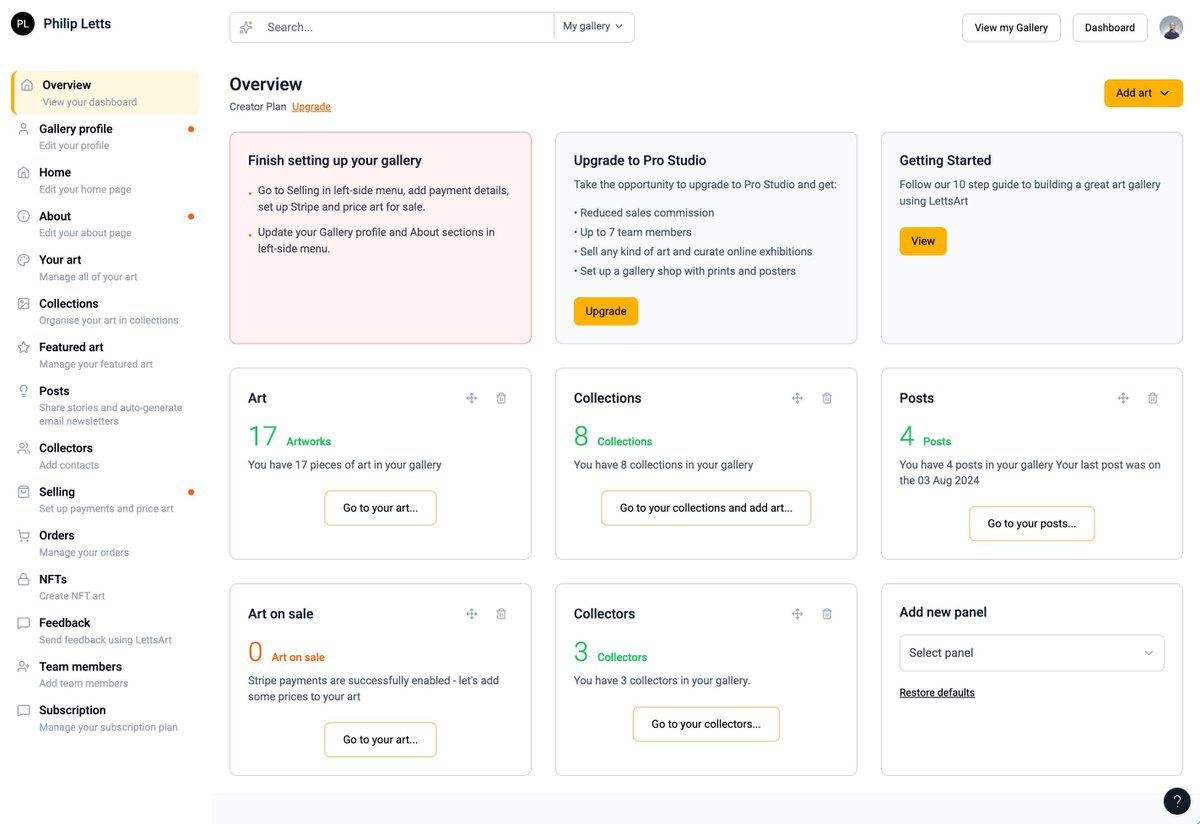Open the Select panel combo box

point(1031,653)
